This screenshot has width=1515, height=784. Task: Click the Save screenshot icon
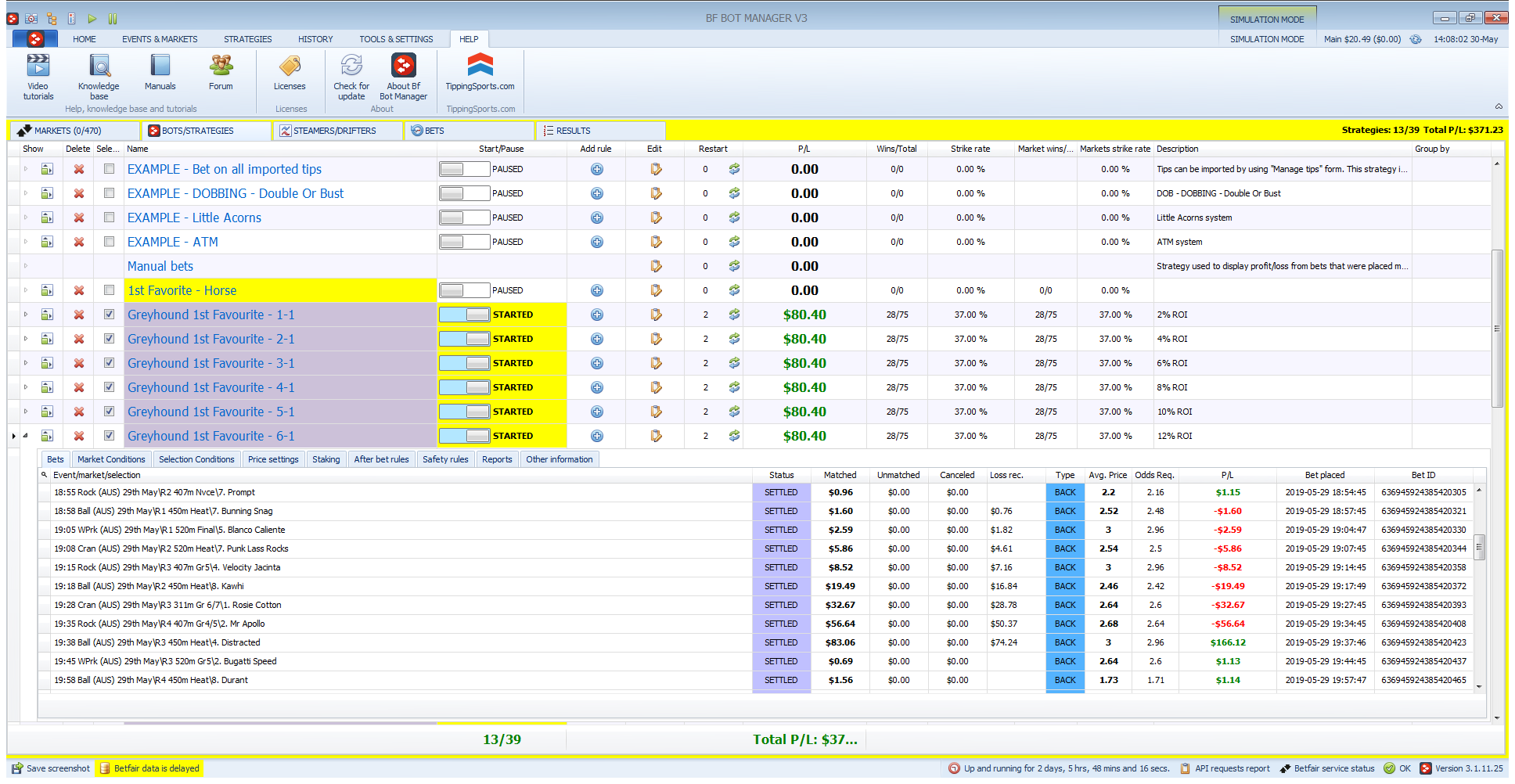(x=17, y=768)
